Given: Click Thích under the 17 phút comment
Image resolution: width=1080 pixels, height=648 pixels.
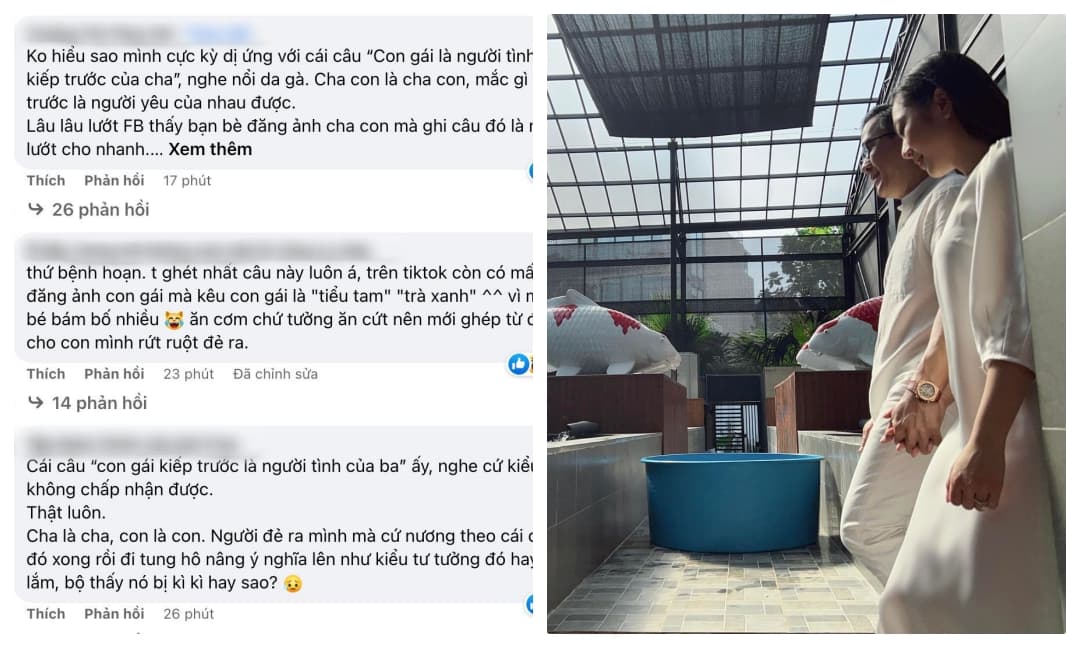Looking at the screenshot, I should pyautogui.click(x=45, y=180).
